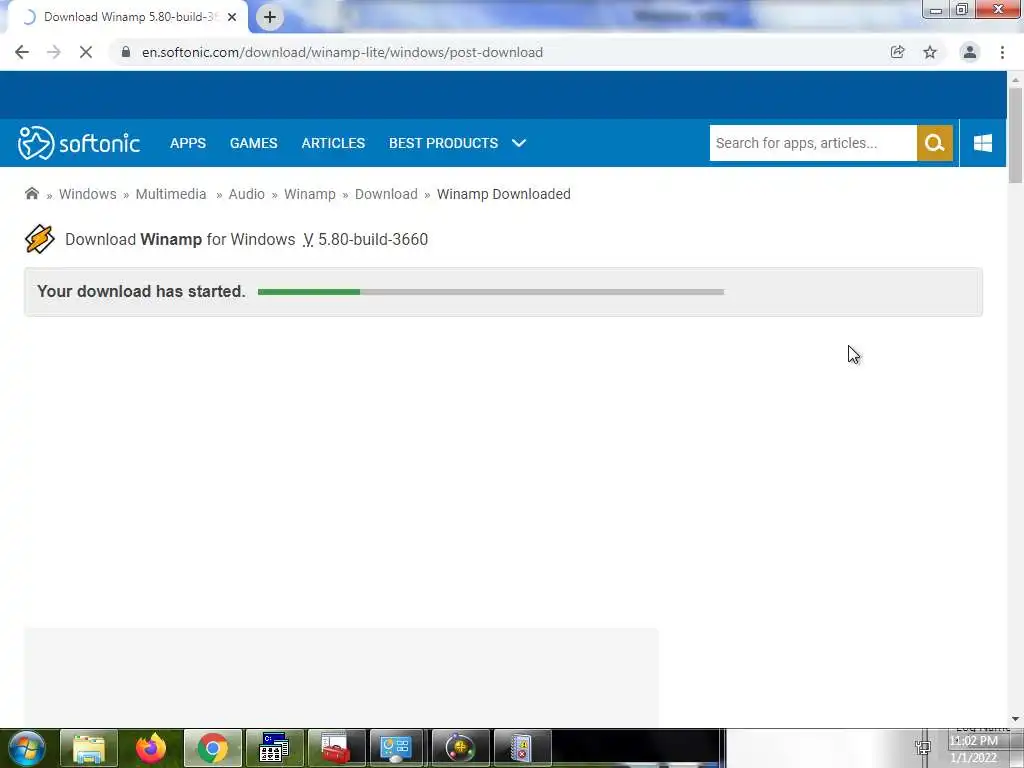Viewport: 1024px width, 768px height.
Task: Bookmark this page with the star
Action: pyautogui.click(x=930, y=52)
